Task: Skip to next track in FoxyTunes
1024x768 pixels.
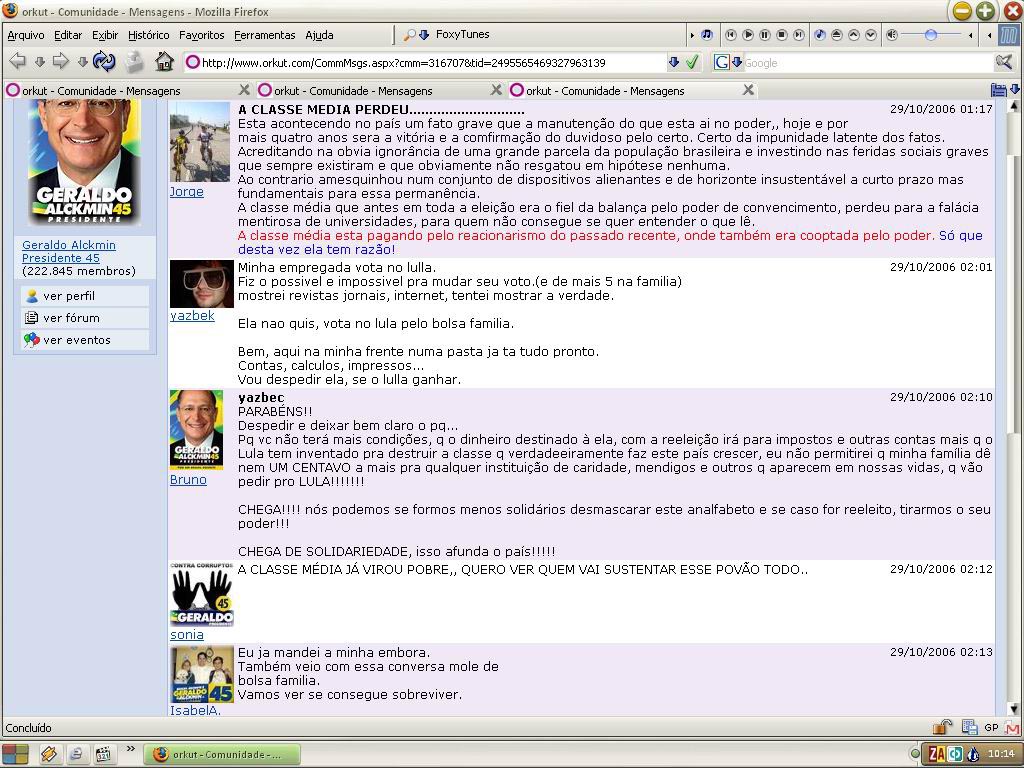Action: pyautogui.click(x=799, y=35)
